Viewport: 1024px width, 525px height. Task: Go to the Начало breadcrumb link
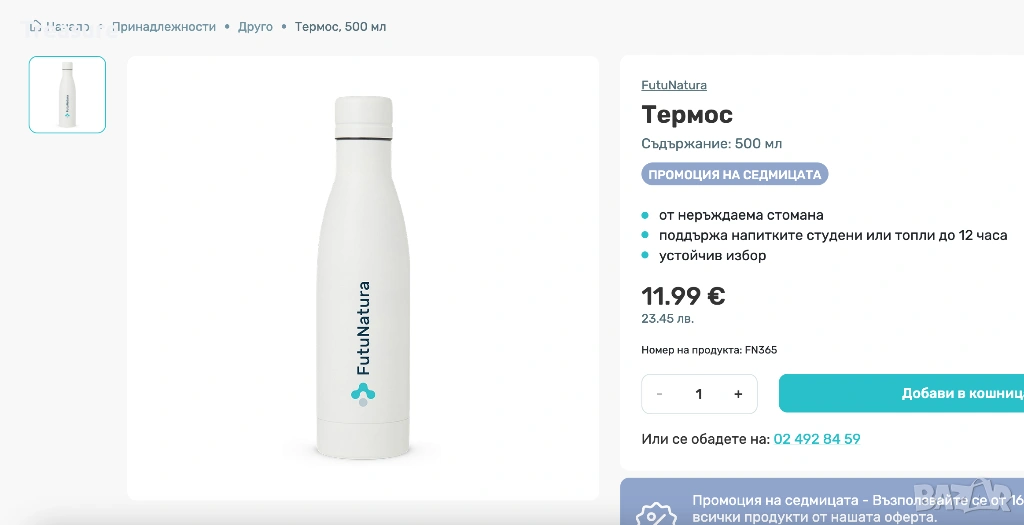pos(67,27)
